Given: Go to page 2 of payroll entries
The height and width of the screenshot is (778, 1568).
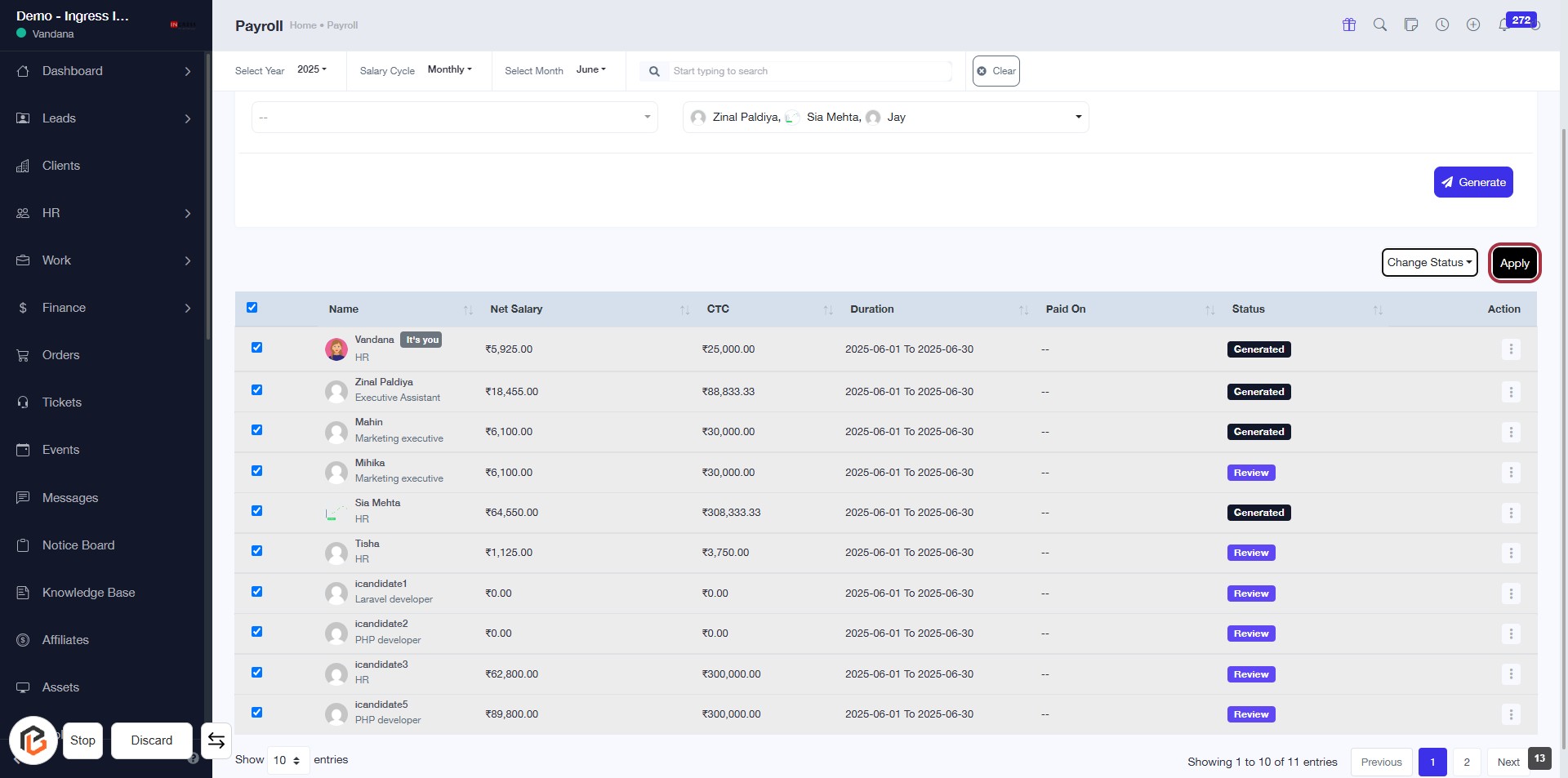Looking at the screenshot, I should pyautogui.click(x=1466, y=762).
